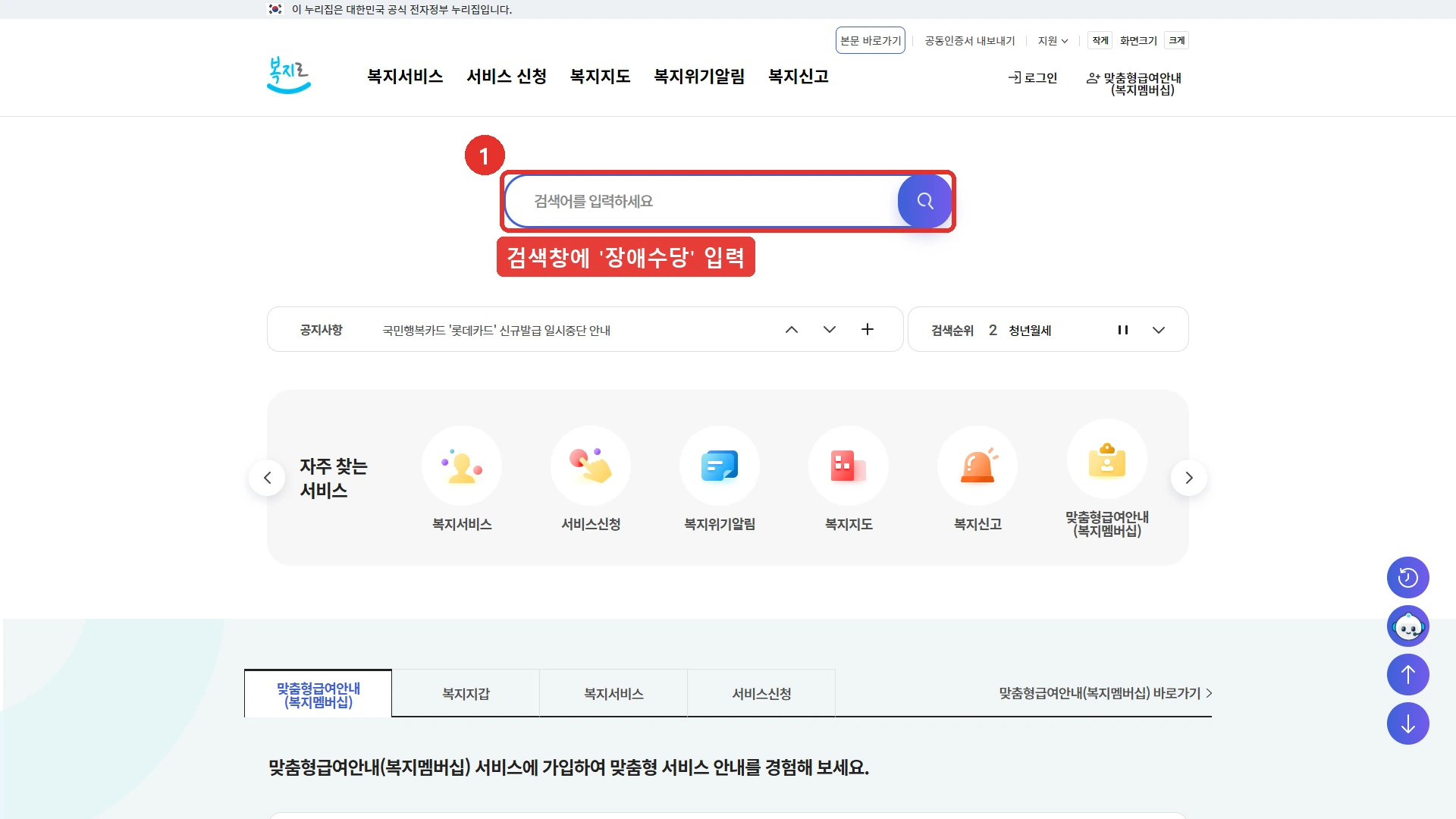Screen dimensions: 1456x819
Task: Open the 복지위기알림 shortcut icon
Action: pos(720,466)
